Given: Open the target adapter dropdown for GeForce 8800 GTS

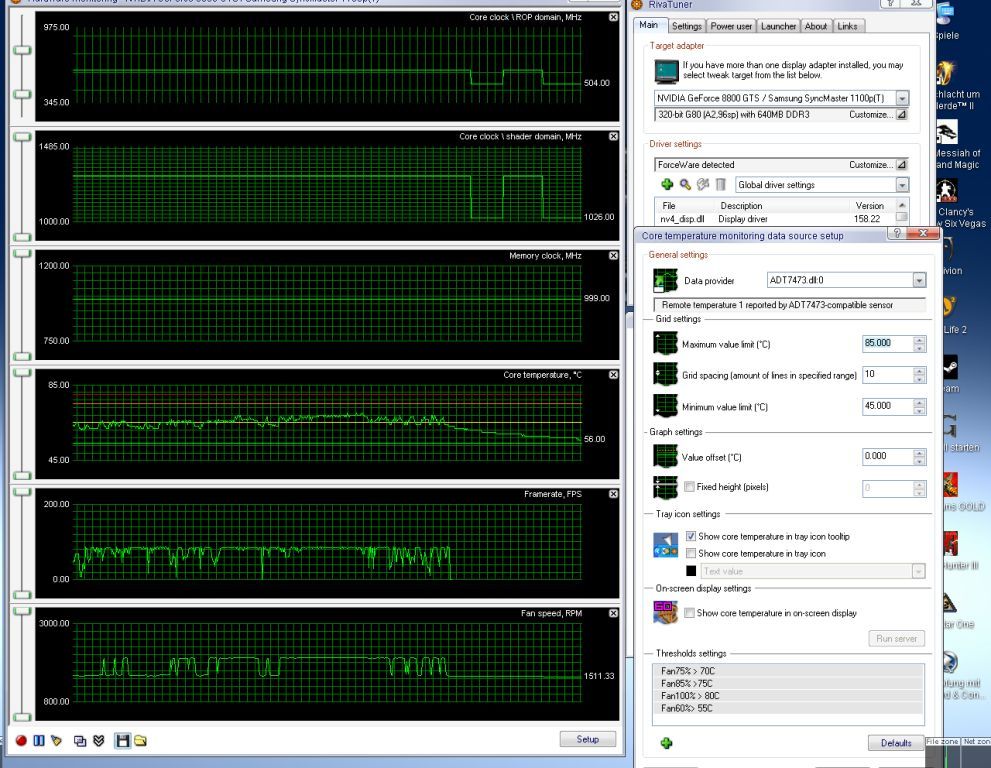Looking at the screenshot, I should point(902,98).
